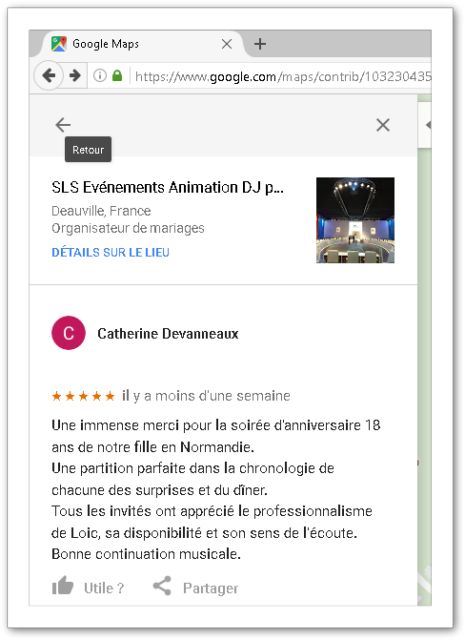465x640 pixels.
Task: Click the URL address bar field
Action: tap(280, 76)
